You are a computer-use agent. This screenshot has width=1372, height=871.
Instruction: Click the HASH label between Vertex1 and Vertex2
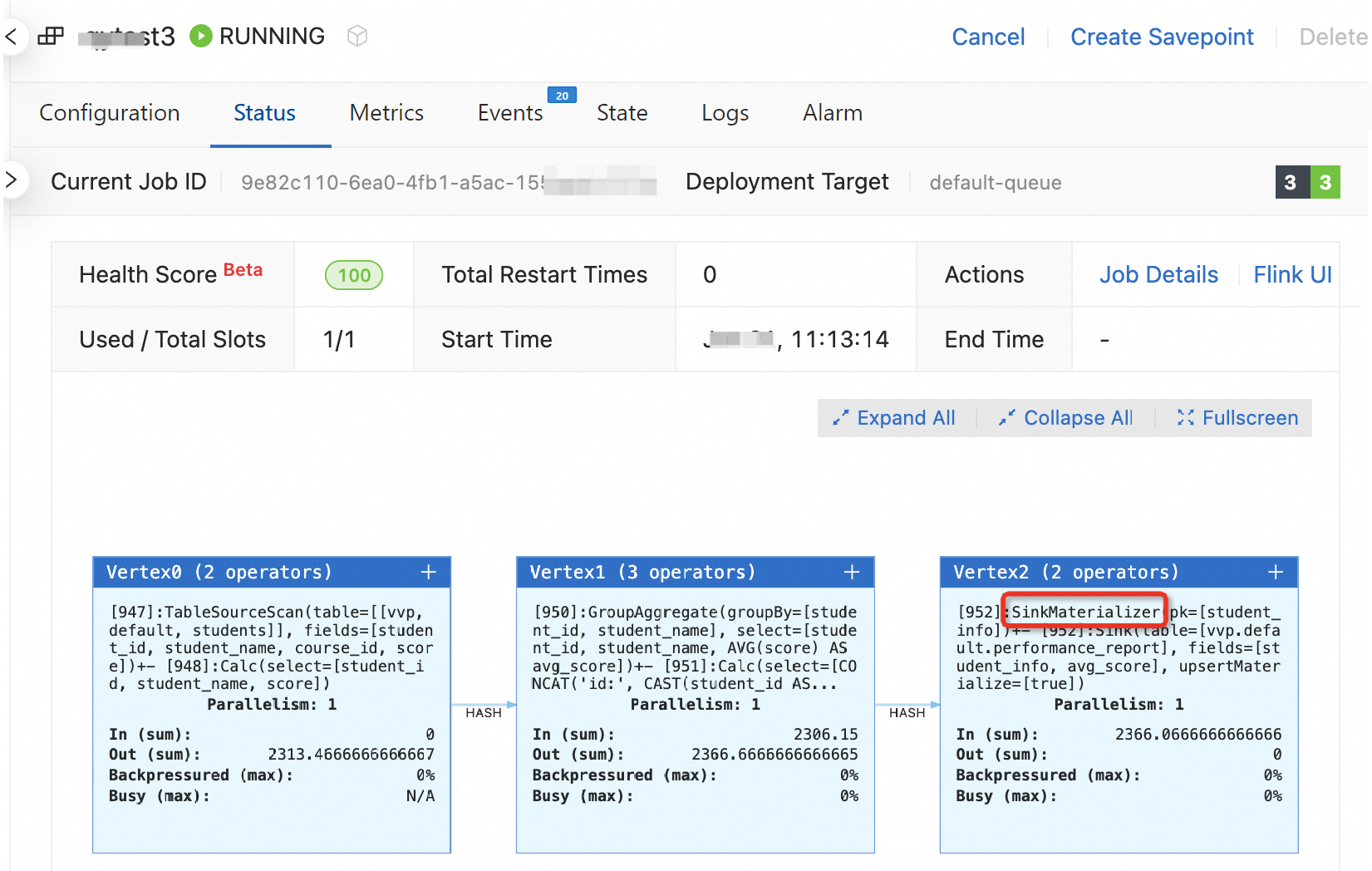pos(907,713)
